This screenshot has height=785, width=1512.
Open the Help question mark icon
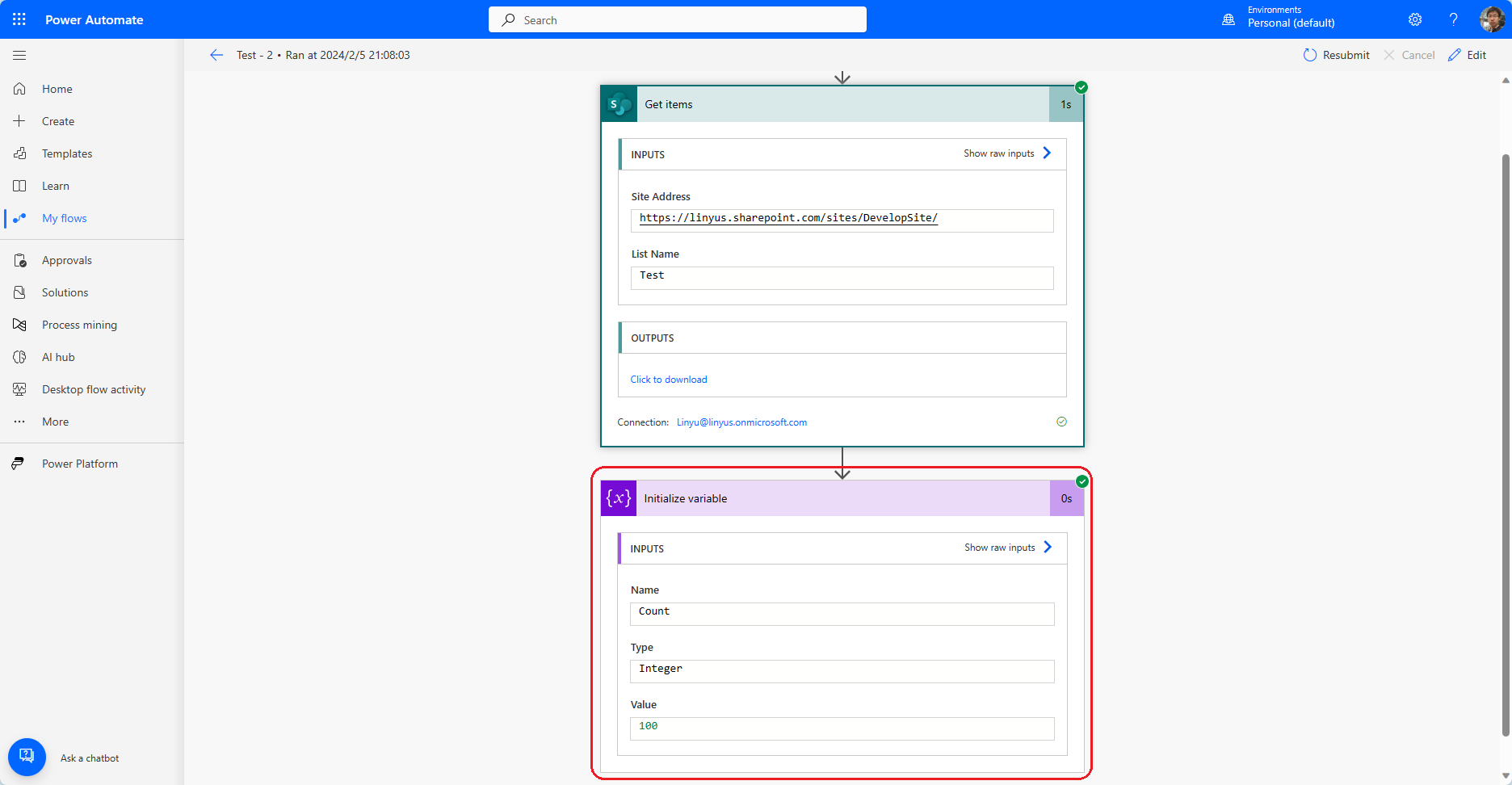coord(1453,19)
